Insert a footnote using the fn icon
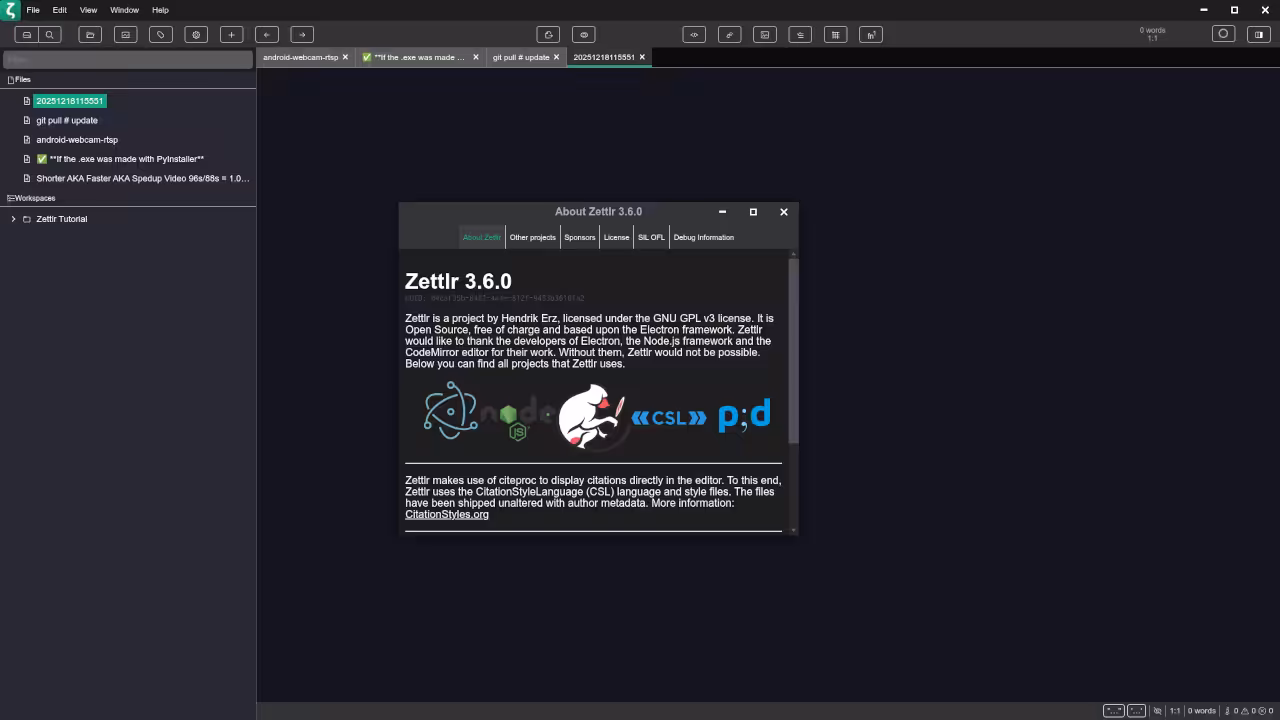Viewport: 1280px width, 720px height. pos(870,34)
